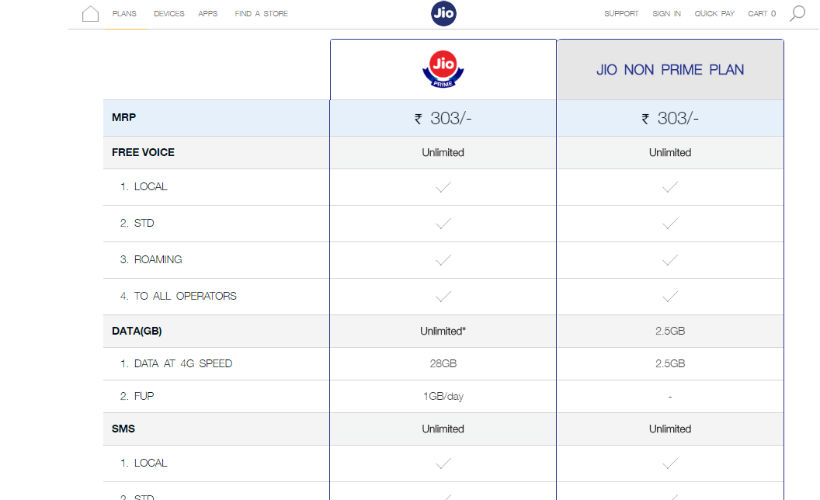This screenshot has width=820, height=500.
Task: Click Prime checkmark in SMS Local row
Action: 443,463
